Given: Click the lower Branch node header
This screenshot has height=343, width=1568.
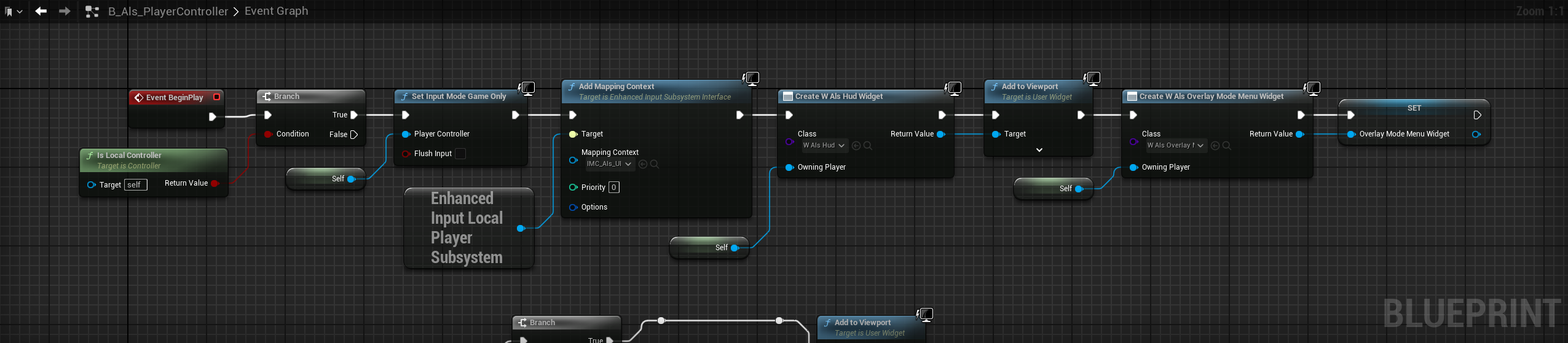Looking at the screenshot, I should (x=566, y=323).
